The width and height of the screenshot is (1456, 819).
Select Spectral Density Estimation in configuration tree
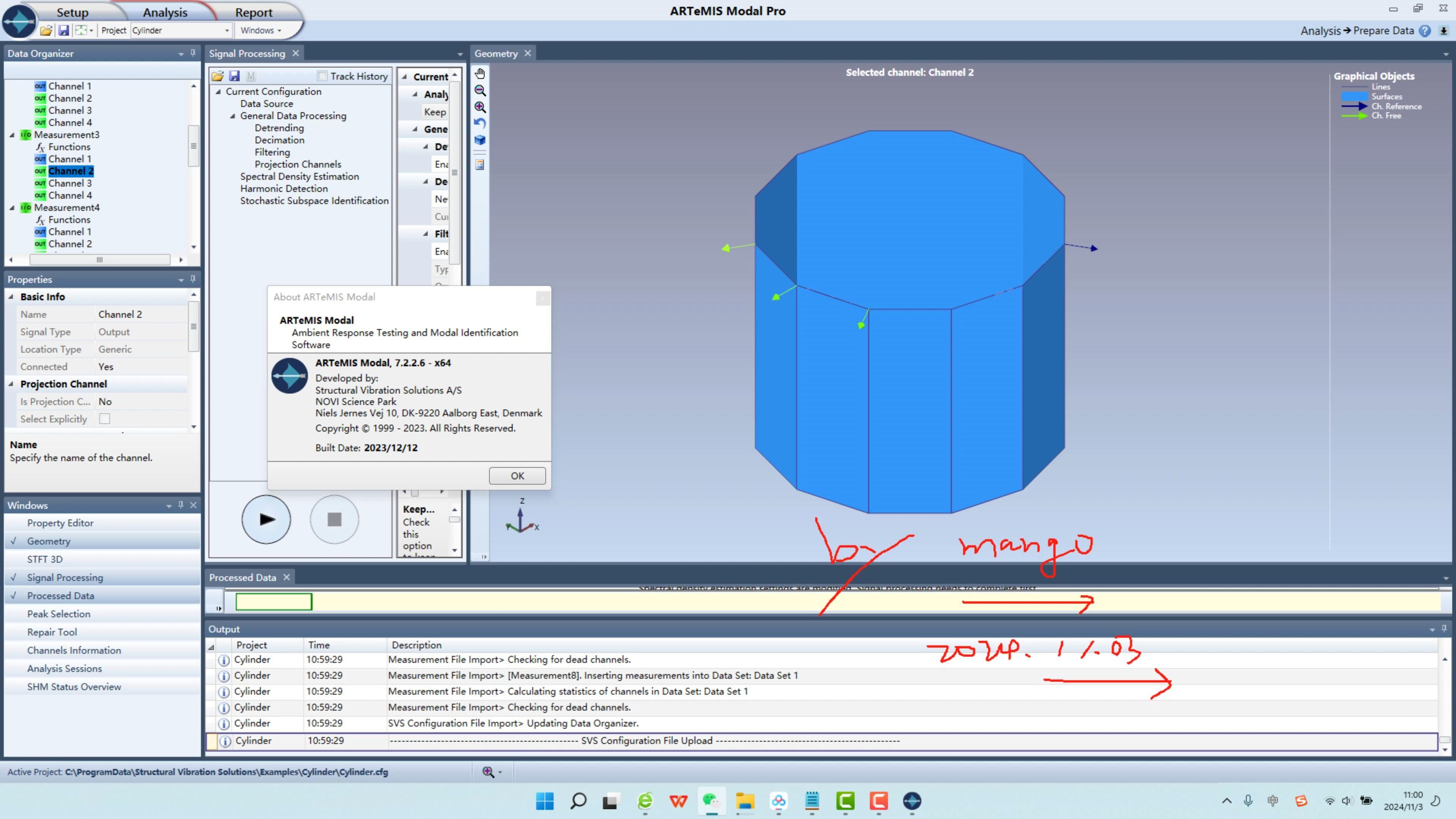point(300,176)
